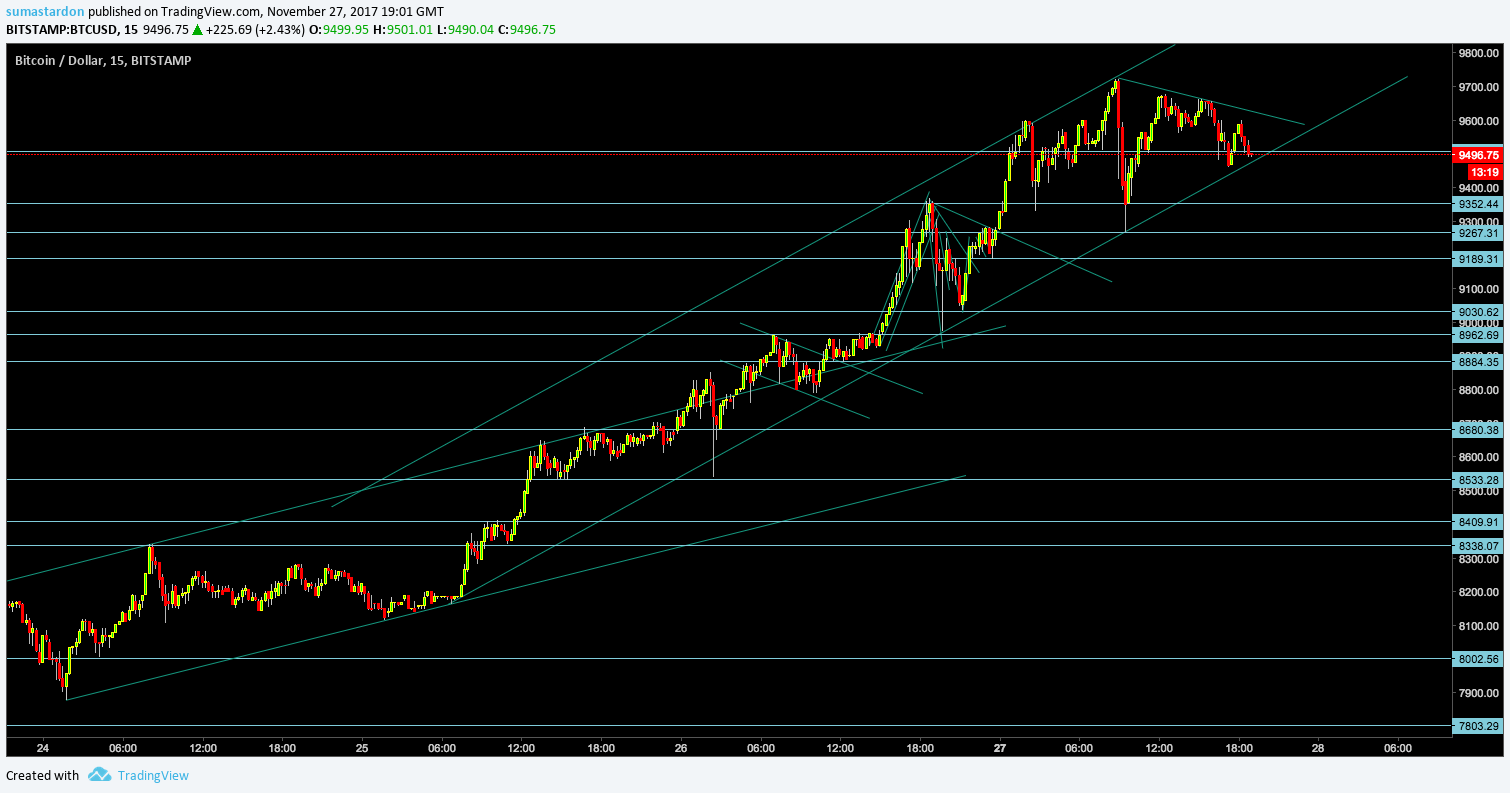Click the 24 date label on time axis
The image size is (1510, 793).
43,748
